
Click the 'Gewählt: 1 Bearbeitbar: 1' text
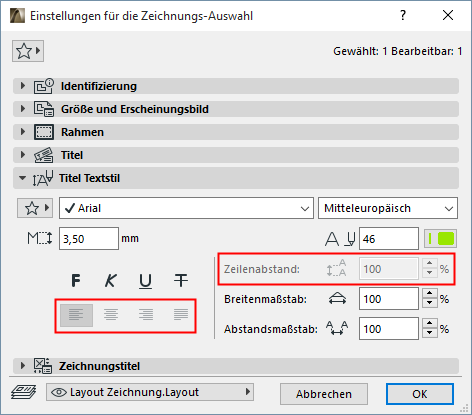coord(398,51)
